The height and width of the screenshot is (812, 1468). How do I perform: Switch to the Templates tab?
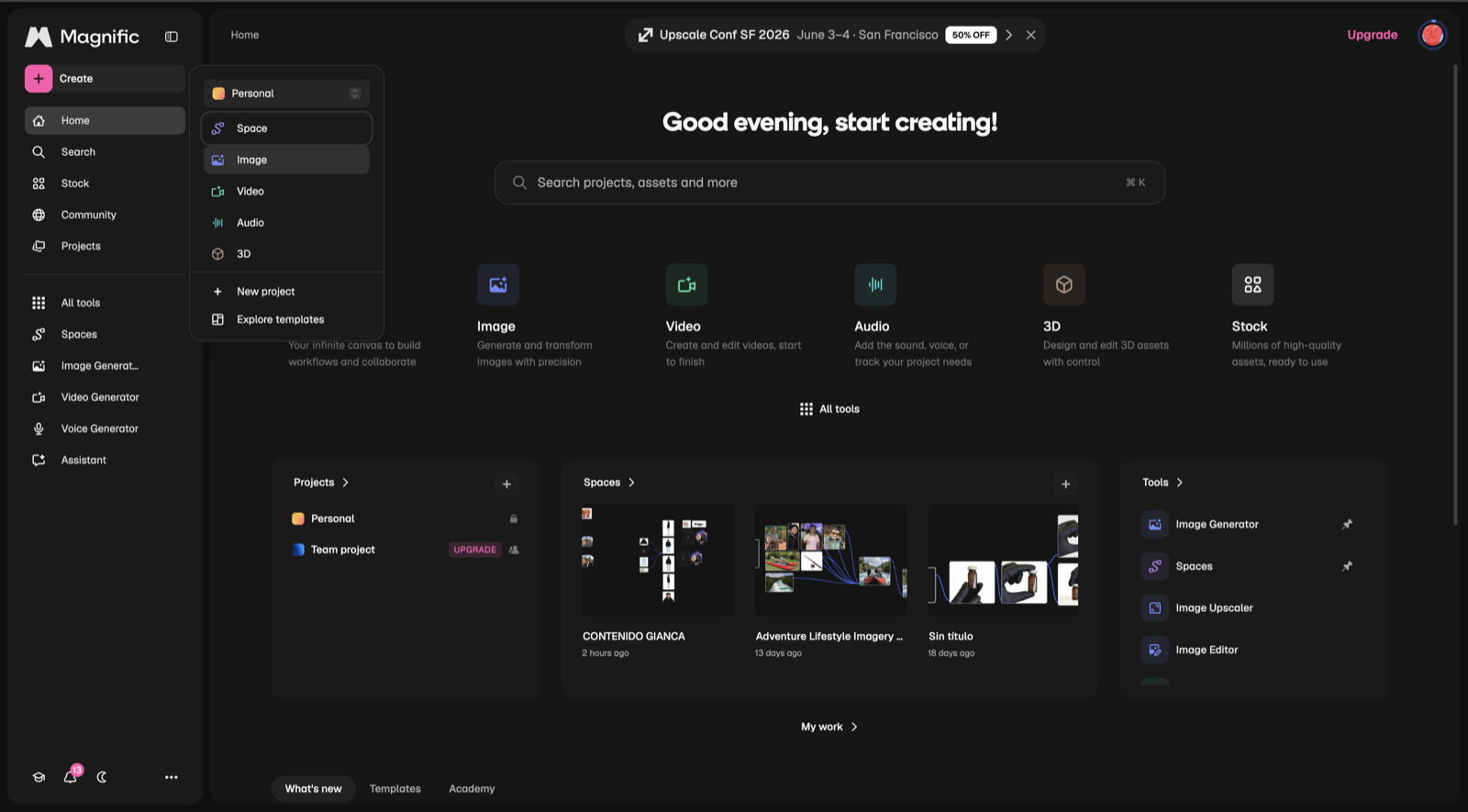[x=395, y=789]
